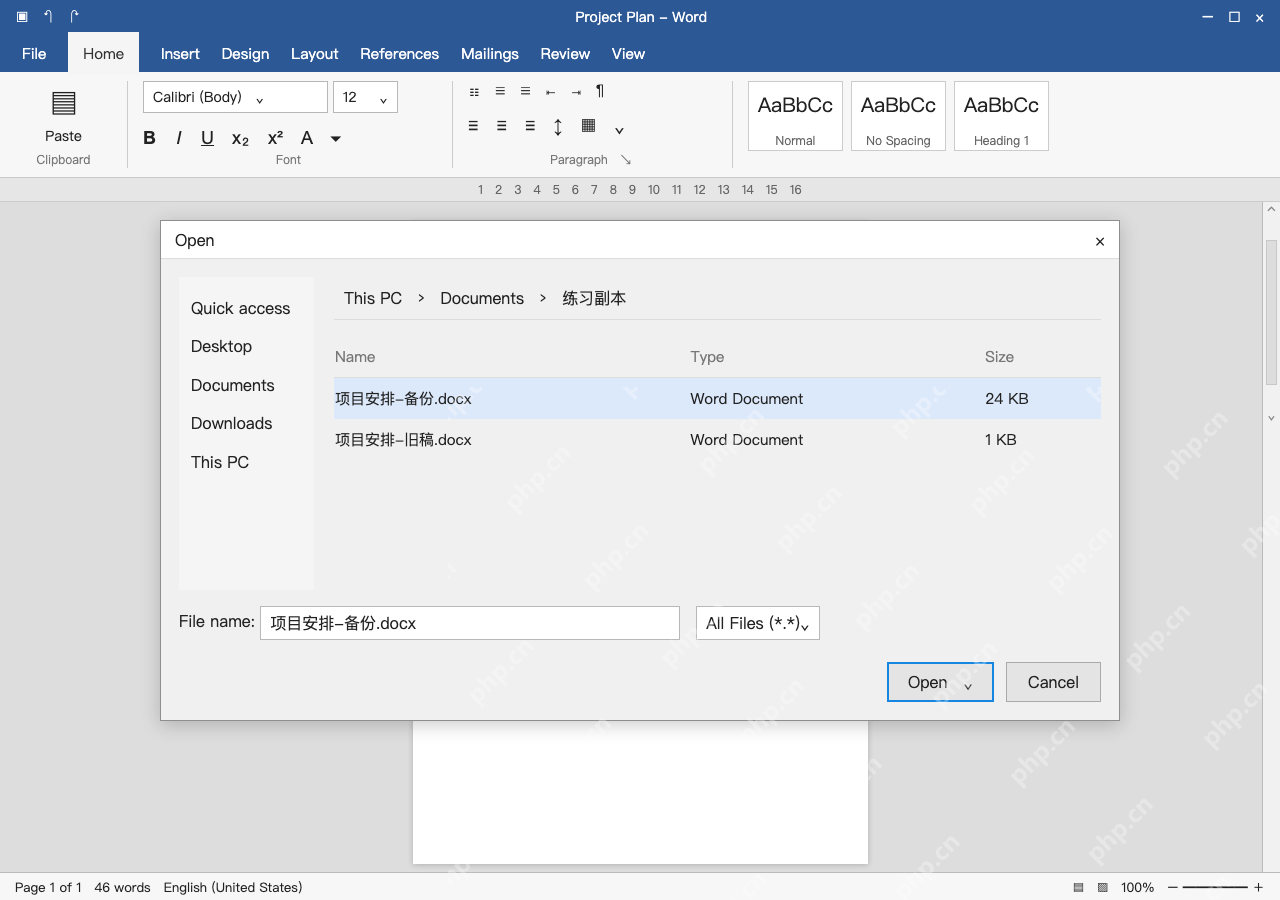Open line spacing options

coord(558,127)
